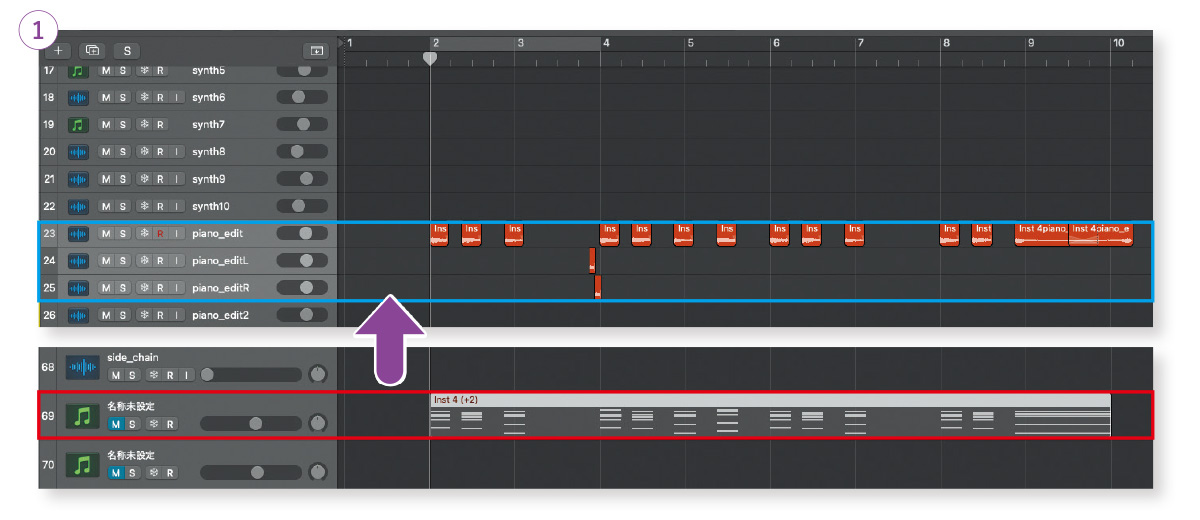Adjust the synth5 volume slider
This screenshot has height=520, width=1200.
302,71
